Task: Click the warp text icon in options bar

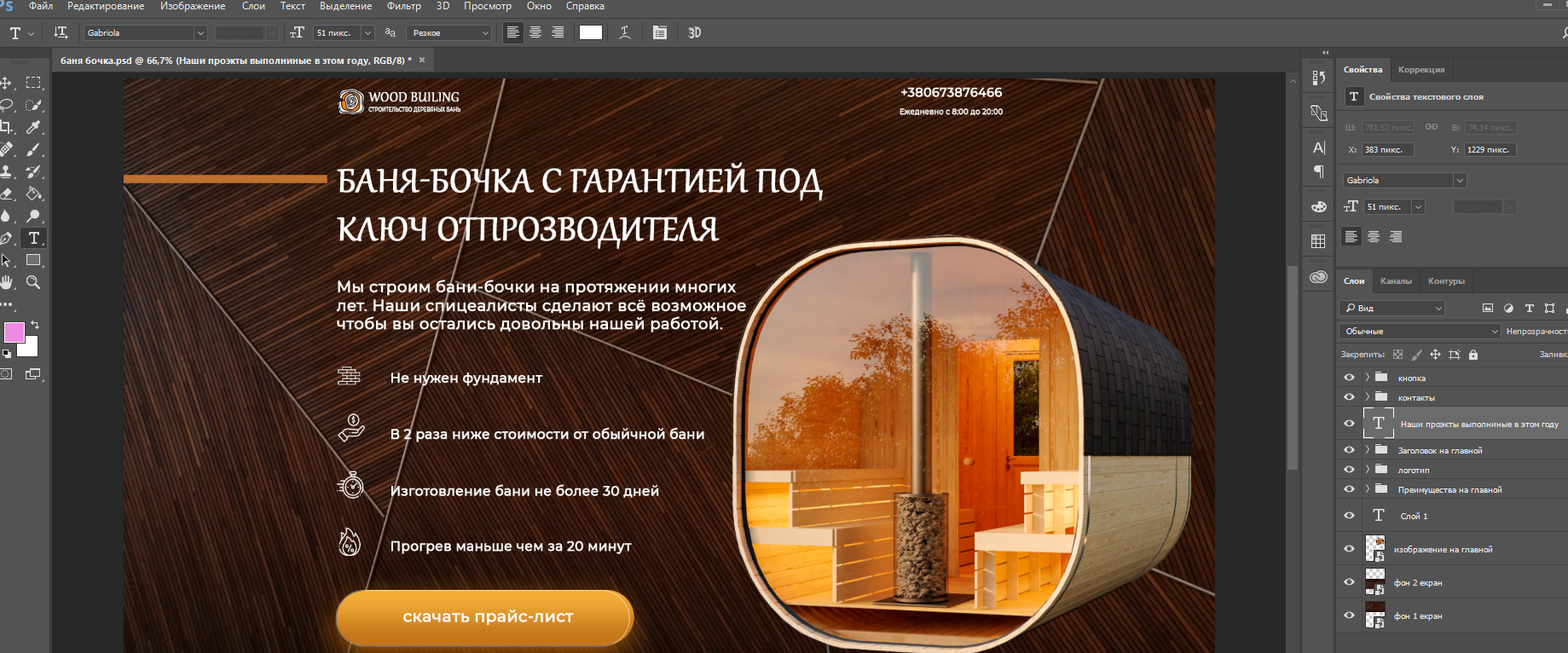Action: click(x=625, y=32)
